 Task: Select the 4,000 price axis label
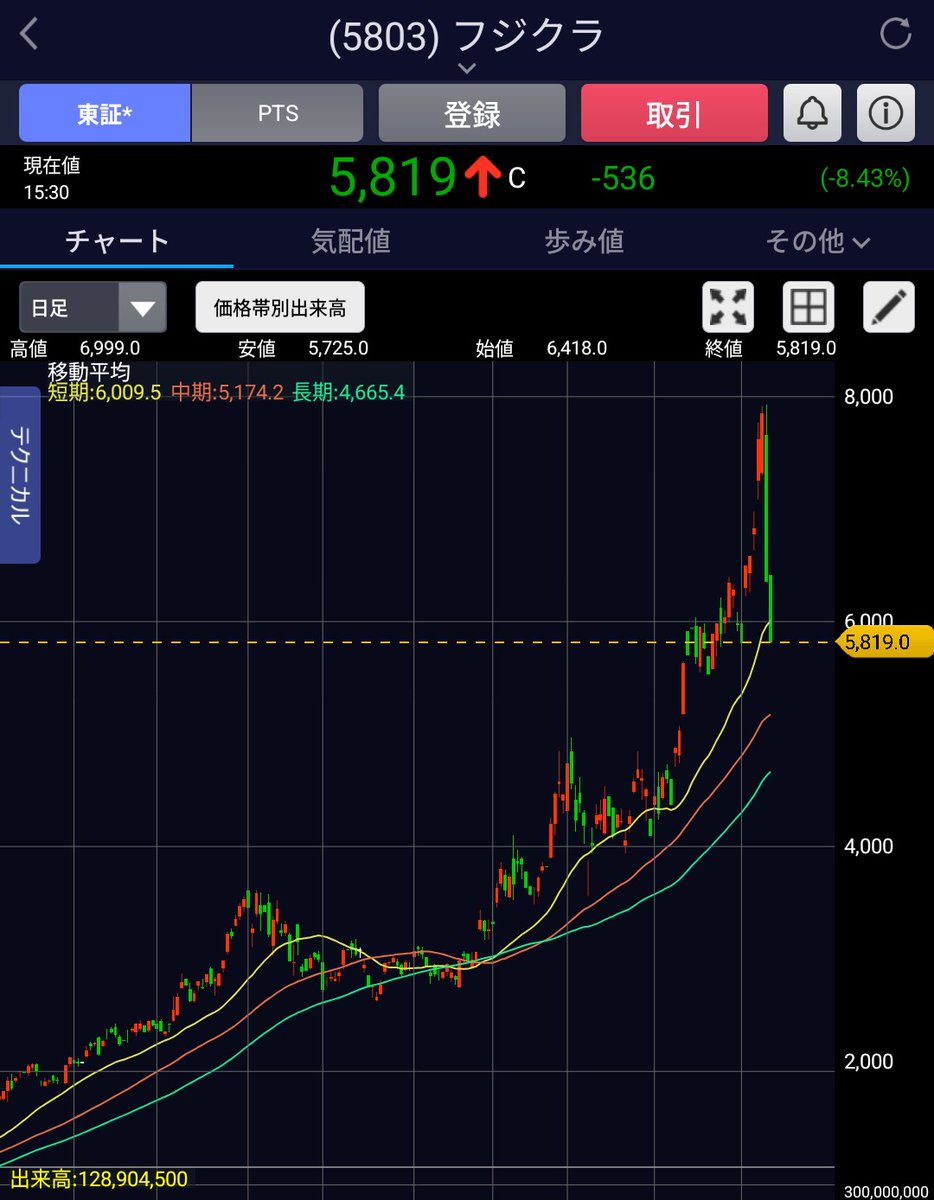pos(868,846)
